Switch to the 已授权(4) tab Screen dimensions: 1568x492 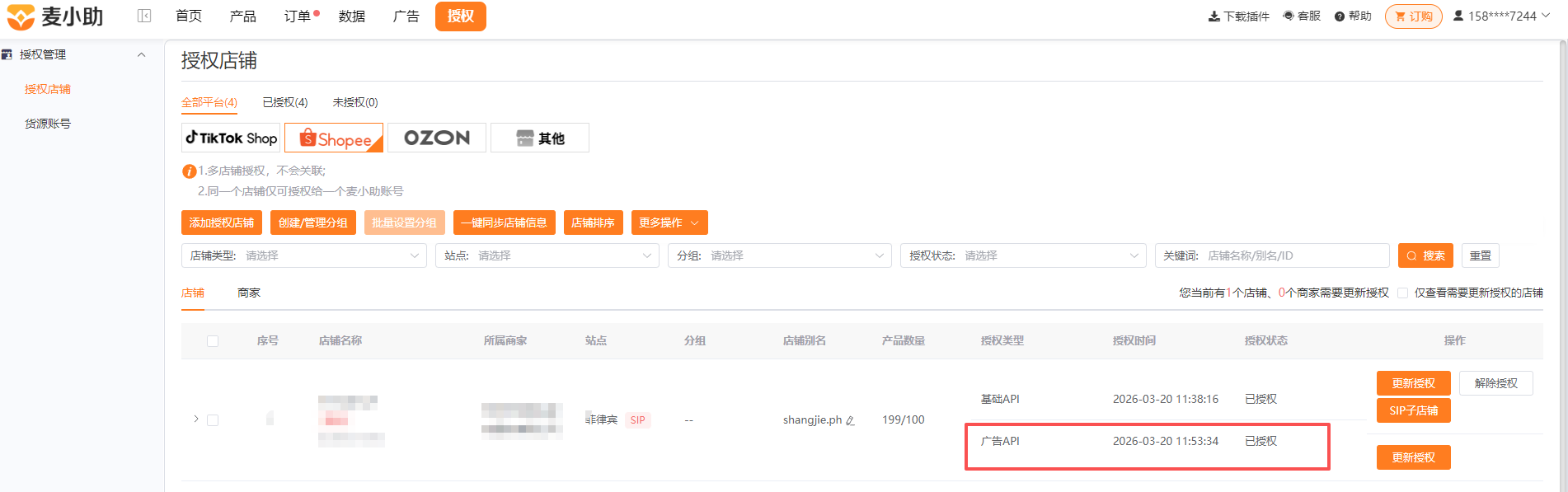pyautogui.click(x=285, y=103)
